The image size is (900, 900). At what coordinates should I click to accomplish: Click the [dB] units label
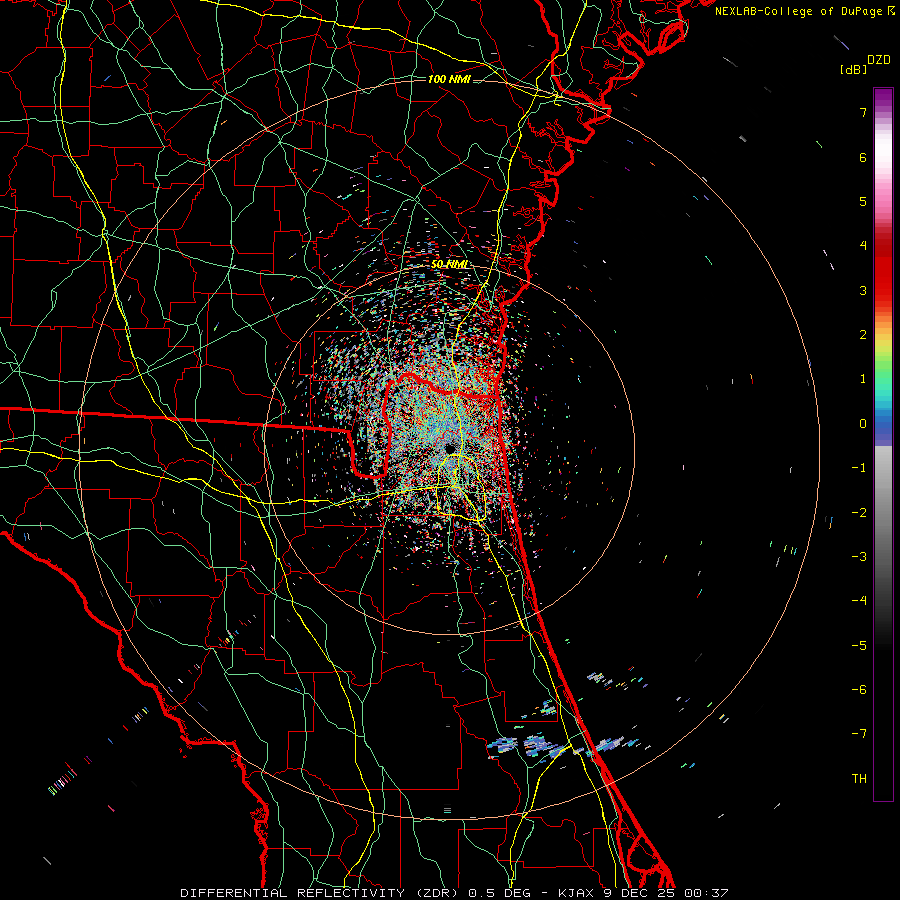854,69
